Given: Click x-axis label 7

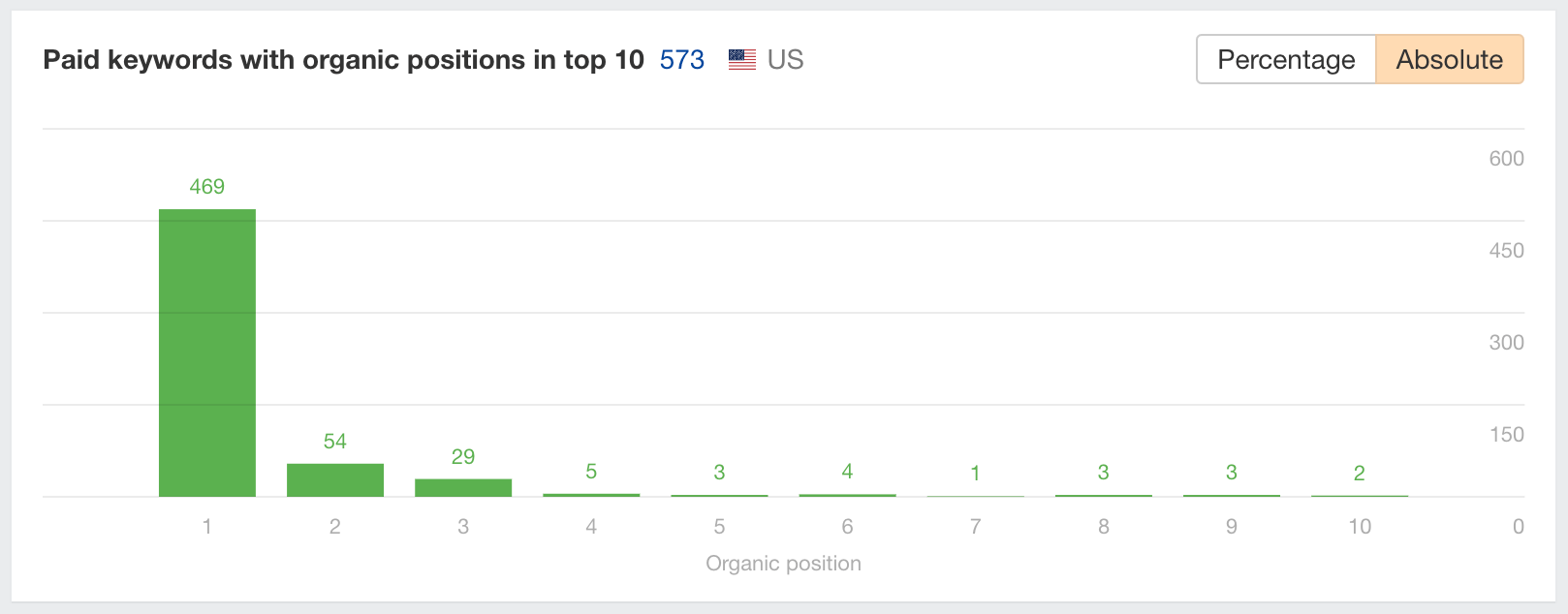Looking at the screenshot, I should [x=975, y=527].
